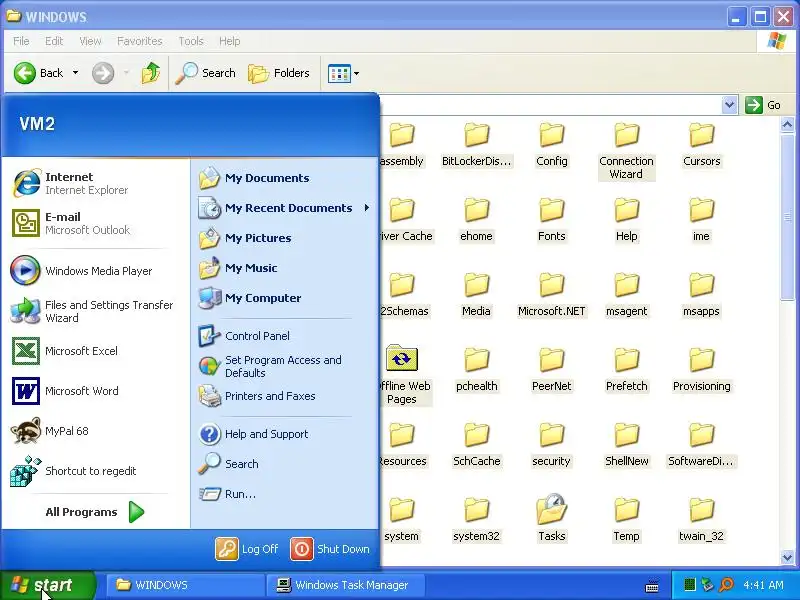Select the Connection Wizard folder
The height and width of the screenshot is (600, 800).
click(627, 151)
